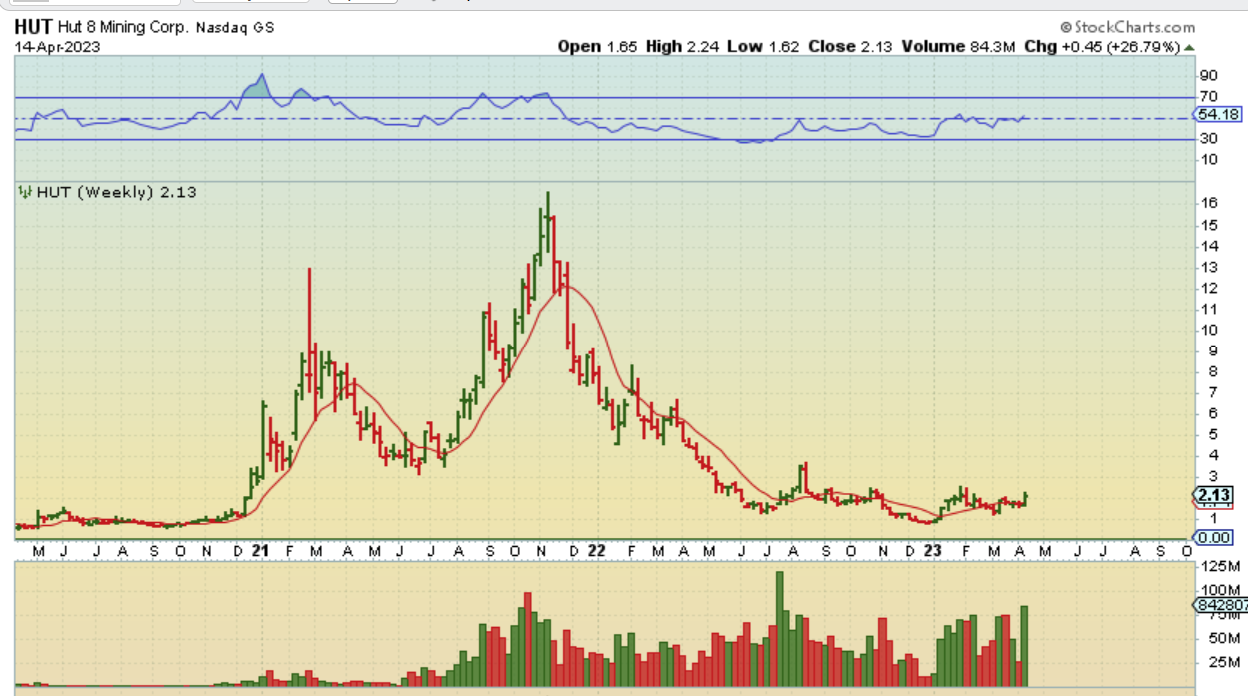The width and height of the screenshot is (1248, 696).
Task: Click the 14-Apr-2023 chart date
Action: pyautogui.click(x=57, y=46)
